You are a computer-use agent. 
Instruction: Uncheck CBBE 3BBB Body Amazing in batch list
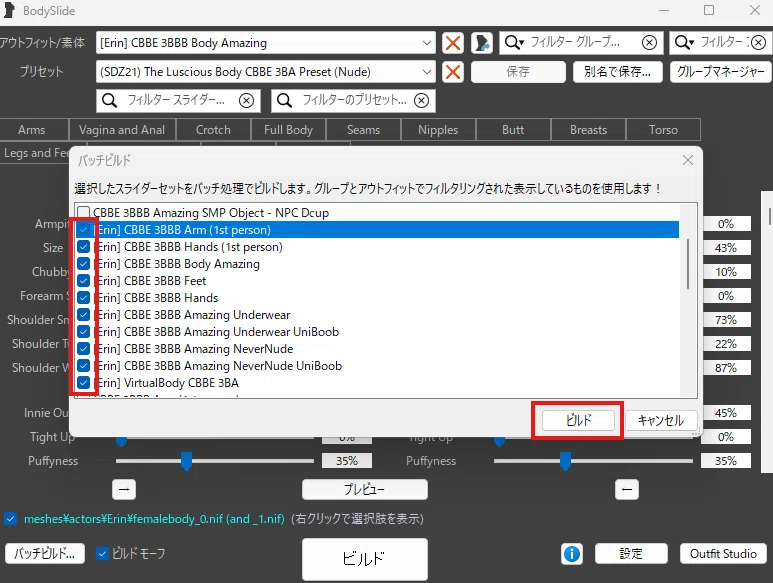[x=84, y=264]
